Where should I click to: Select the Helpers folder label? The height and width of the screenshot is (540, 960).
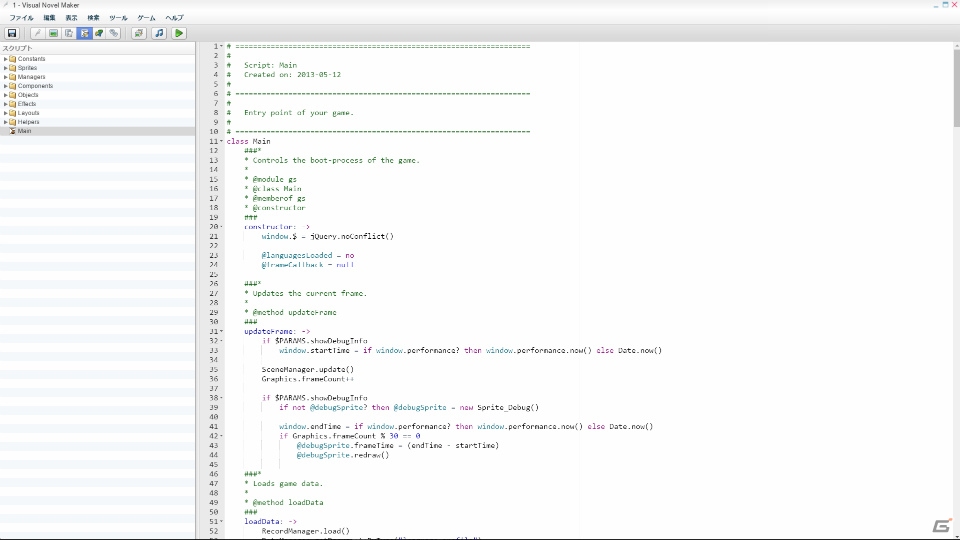pos(28,122)
